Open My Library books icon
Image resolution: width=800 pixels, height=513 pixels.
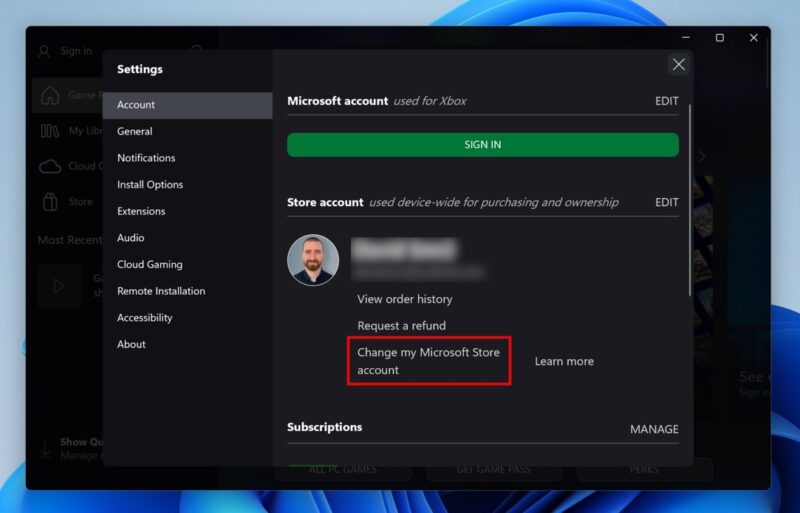(50, 131)
